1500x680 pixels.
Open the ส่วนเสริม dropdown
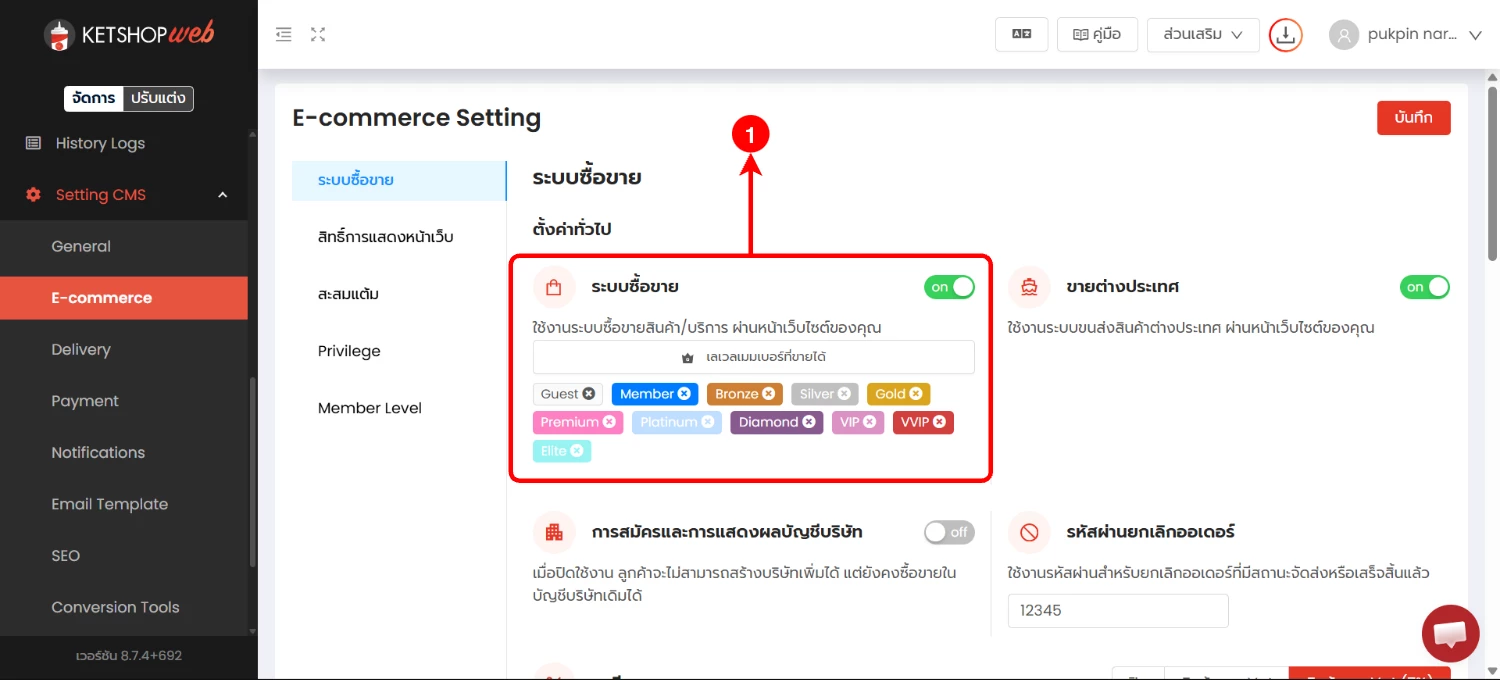[1202, 34]
